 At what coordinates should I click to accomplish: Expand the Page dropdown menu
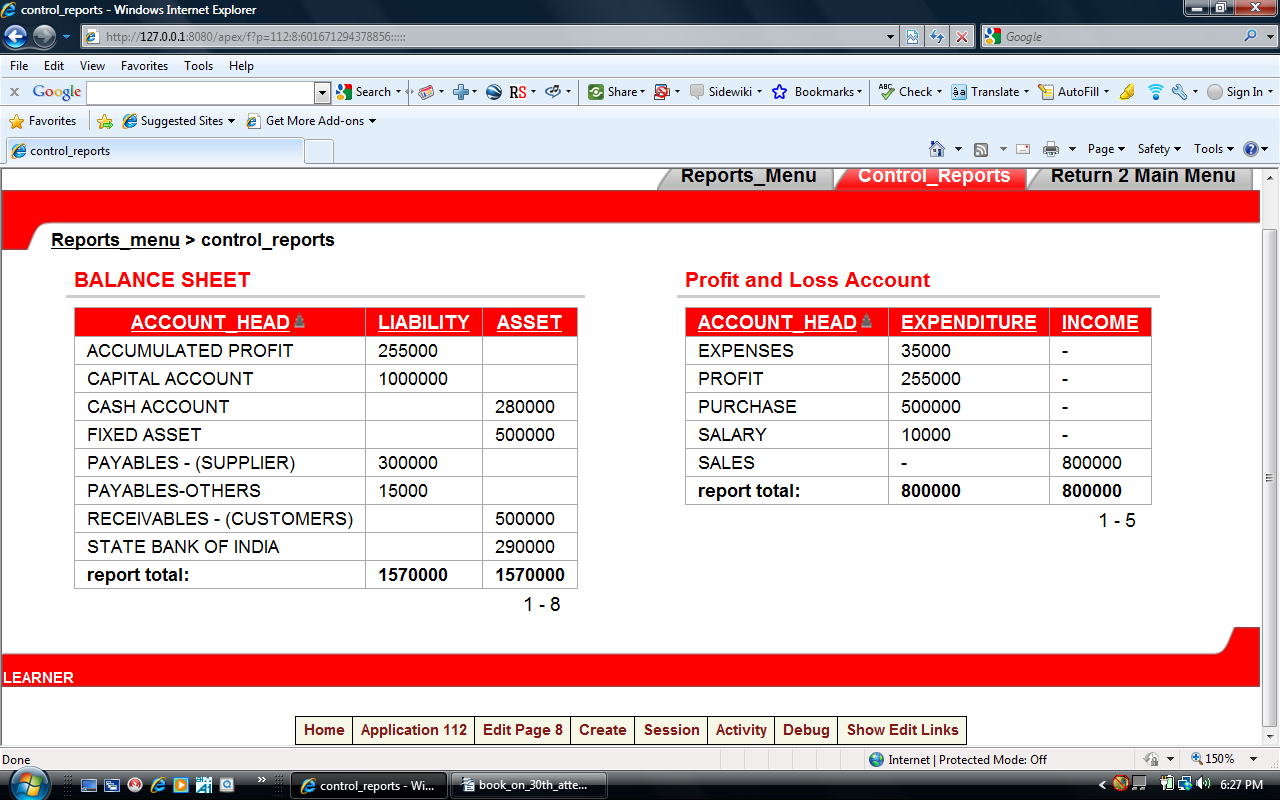coord(1106,149)
